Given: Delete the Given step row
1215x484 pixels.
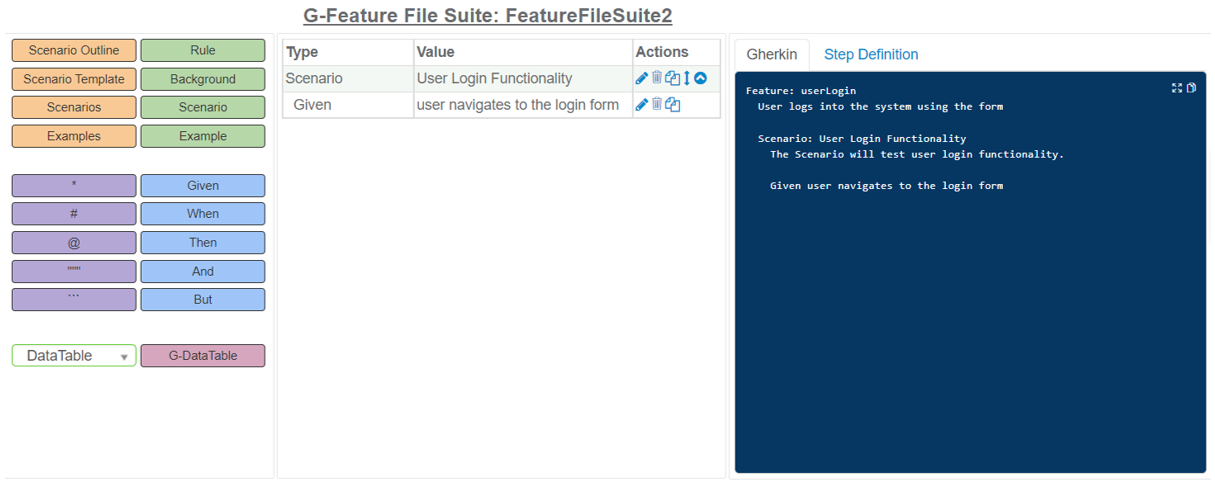Looking at the screenshot, I should (x=657, y=104).
